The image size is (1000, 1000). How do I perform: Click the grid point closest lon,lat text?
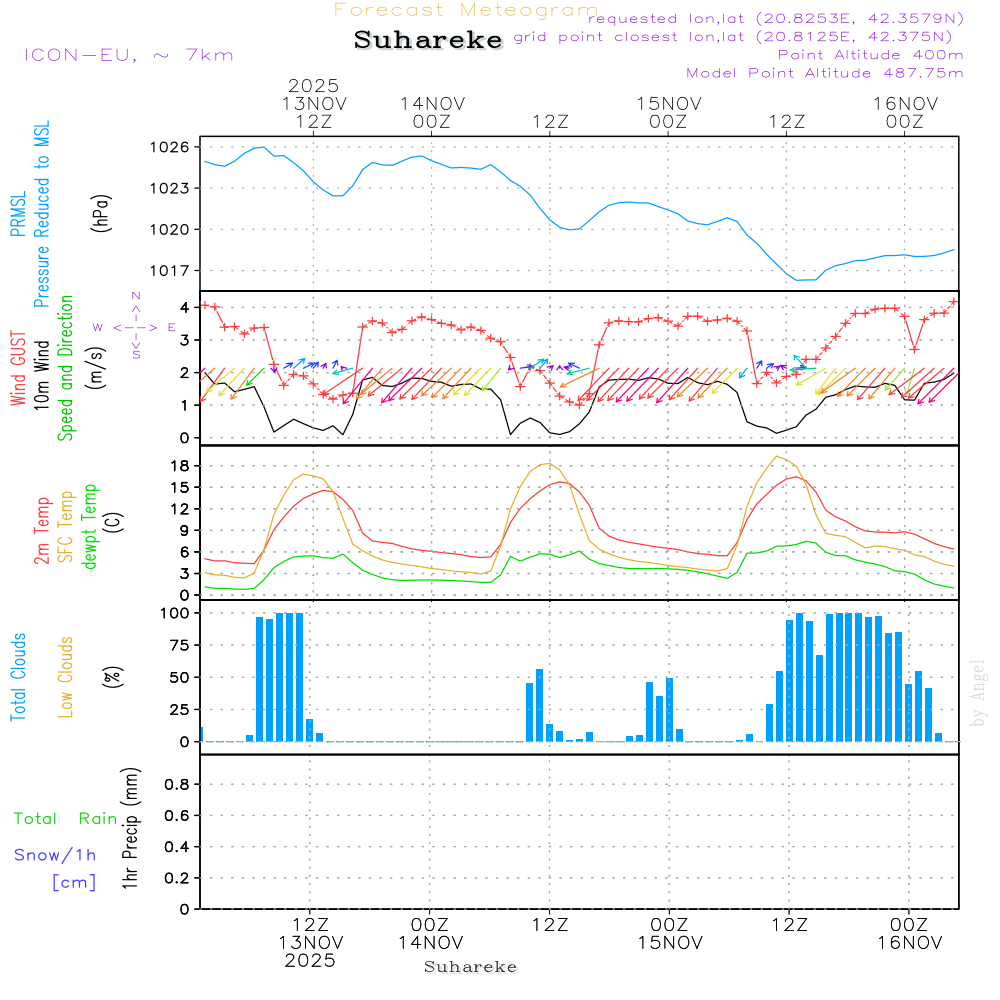(739, 37)
